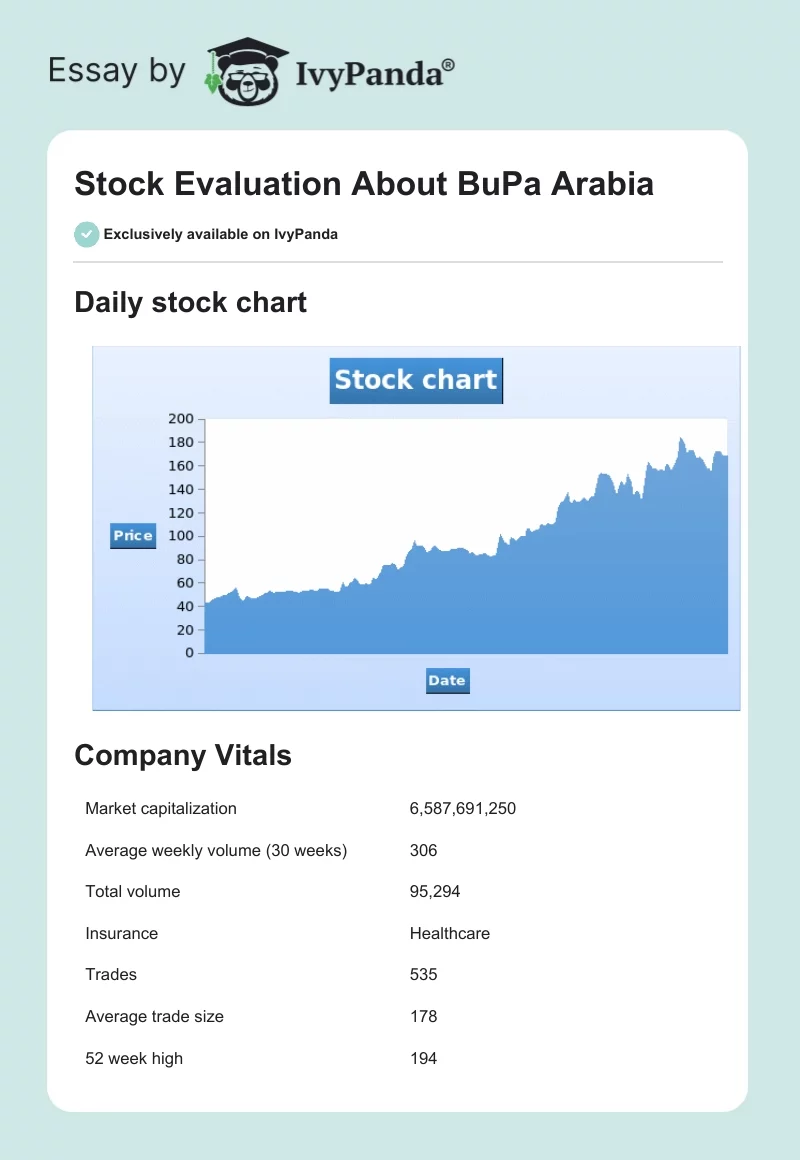The image size is (800, 1160).
Task: Click the 'Stock Evaluation About BuPa Arabia' title
Action: coord(364,184)
